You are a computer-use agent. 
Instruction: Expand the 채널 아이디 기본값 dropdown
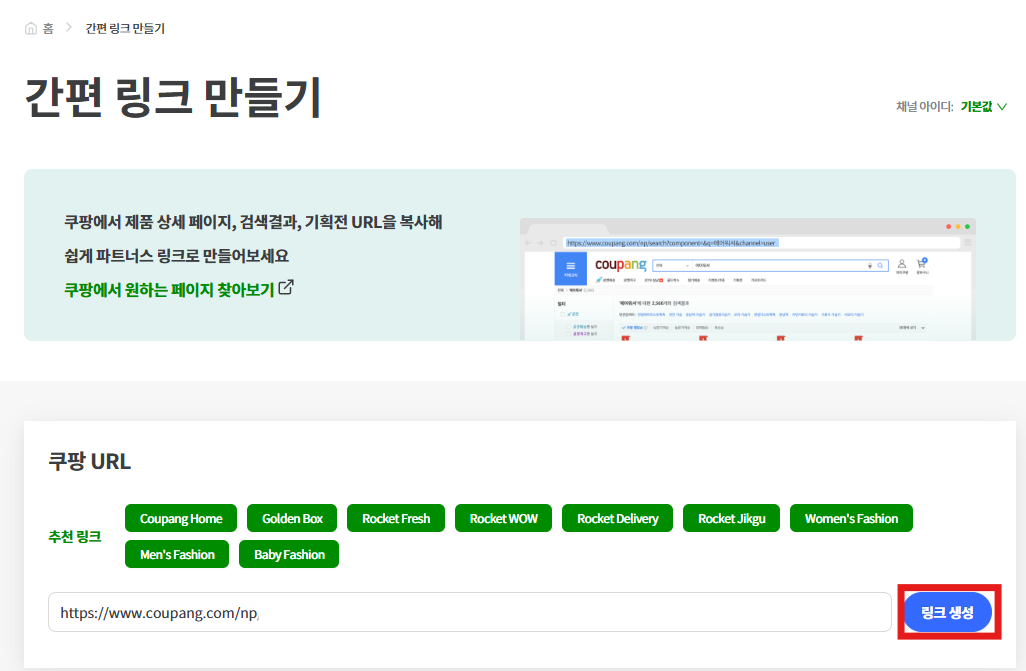(x=983, y=106)
